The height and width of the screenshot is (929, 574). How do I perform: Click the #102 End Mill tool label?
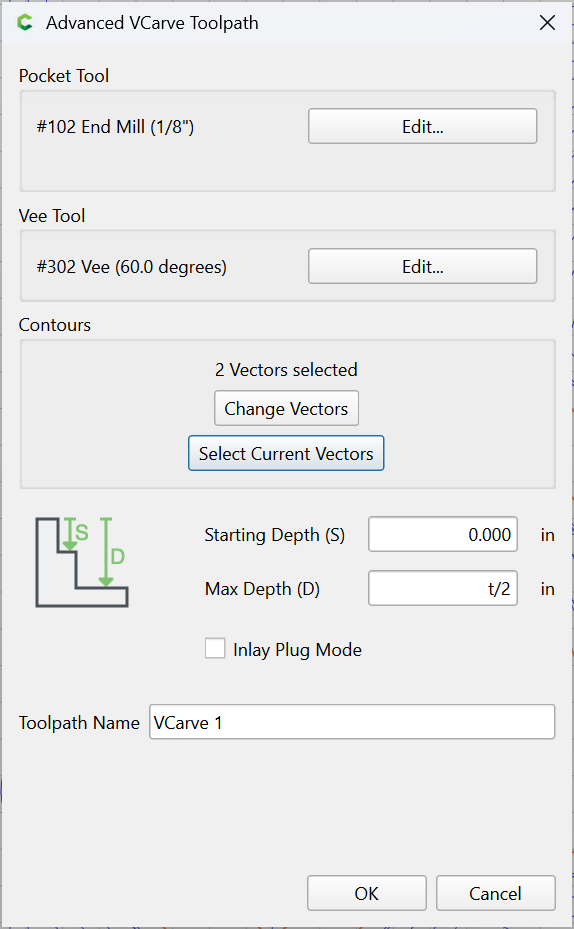(116, 127)
